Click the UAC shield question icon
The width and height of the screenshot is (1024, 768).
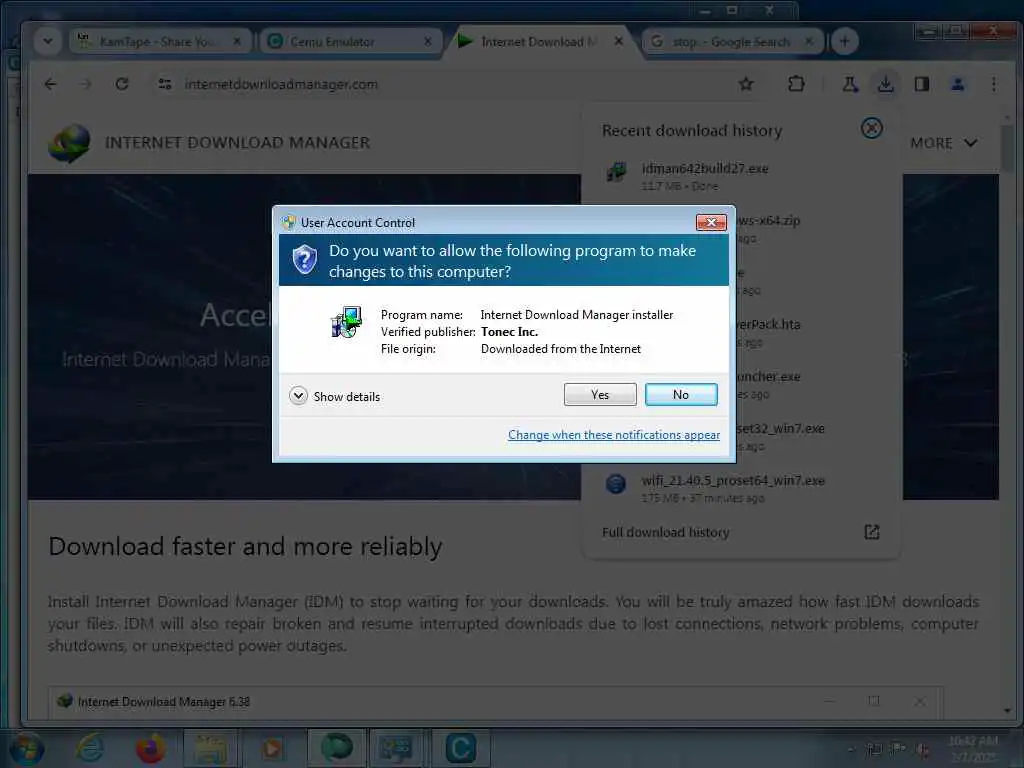click(x=305, y=260)
